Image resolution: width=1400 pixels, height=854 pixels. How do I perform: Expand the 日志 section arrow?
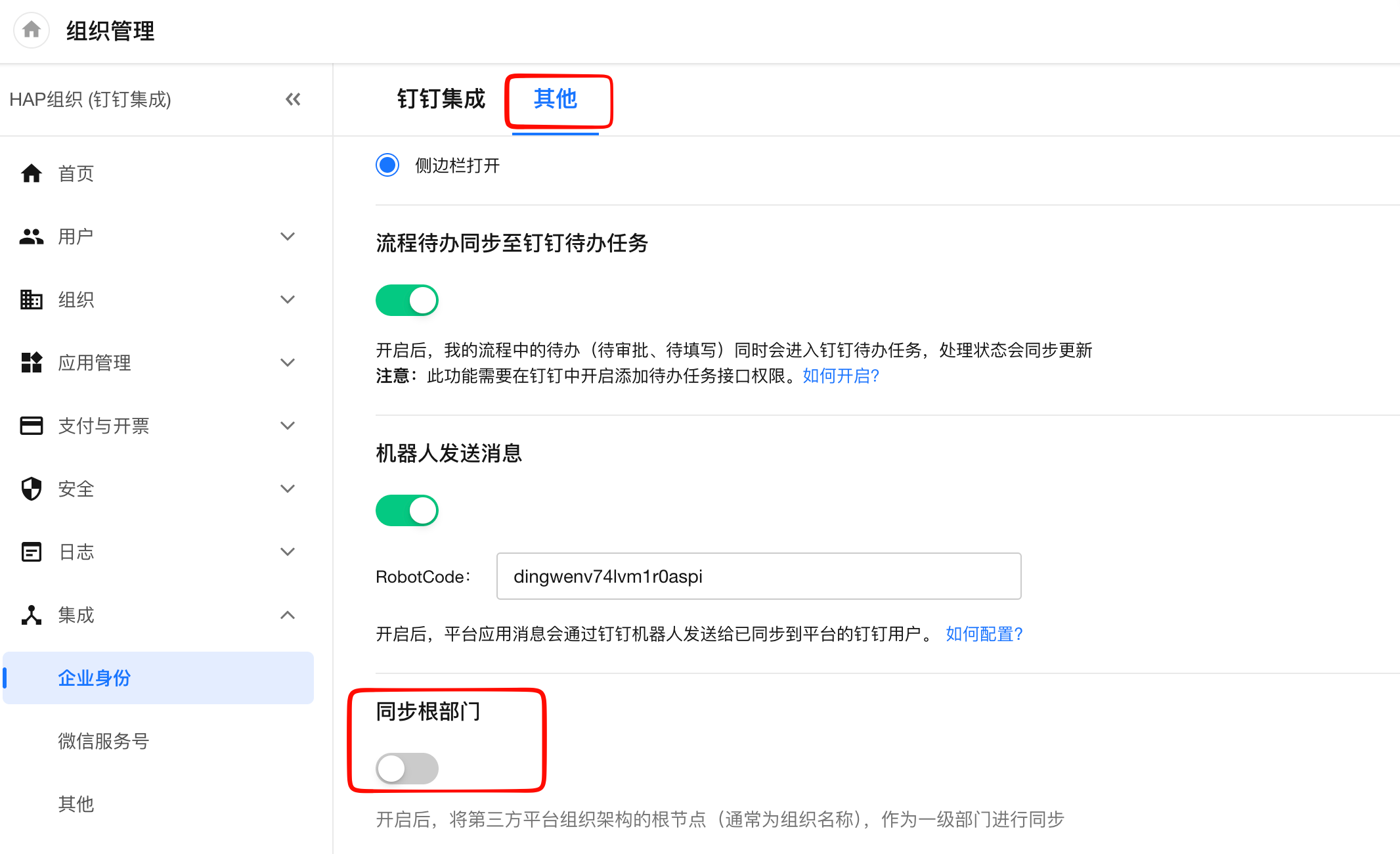click(x=288, y=552)
